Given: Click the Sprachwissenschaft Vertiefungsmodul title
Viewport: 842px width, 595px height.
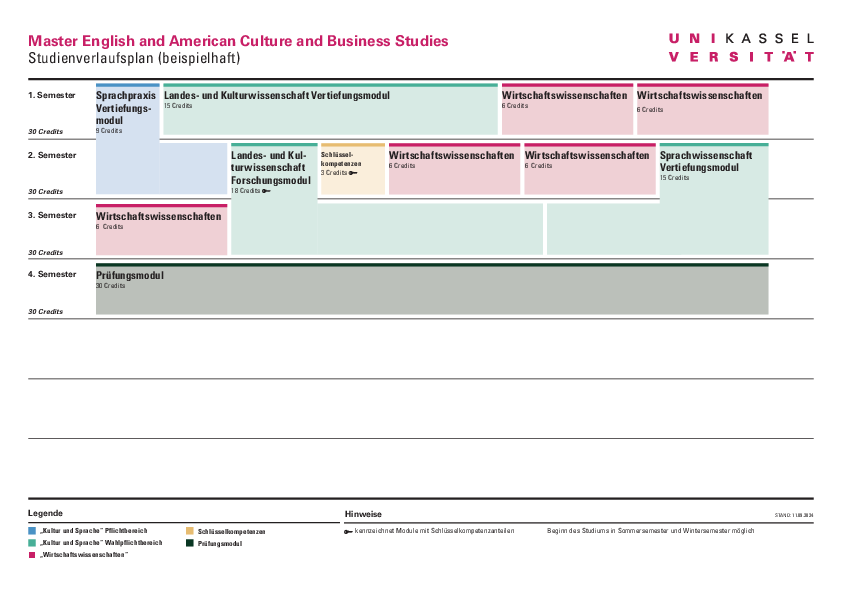Looking at the screenshot, I should click(x=706, y=162).
